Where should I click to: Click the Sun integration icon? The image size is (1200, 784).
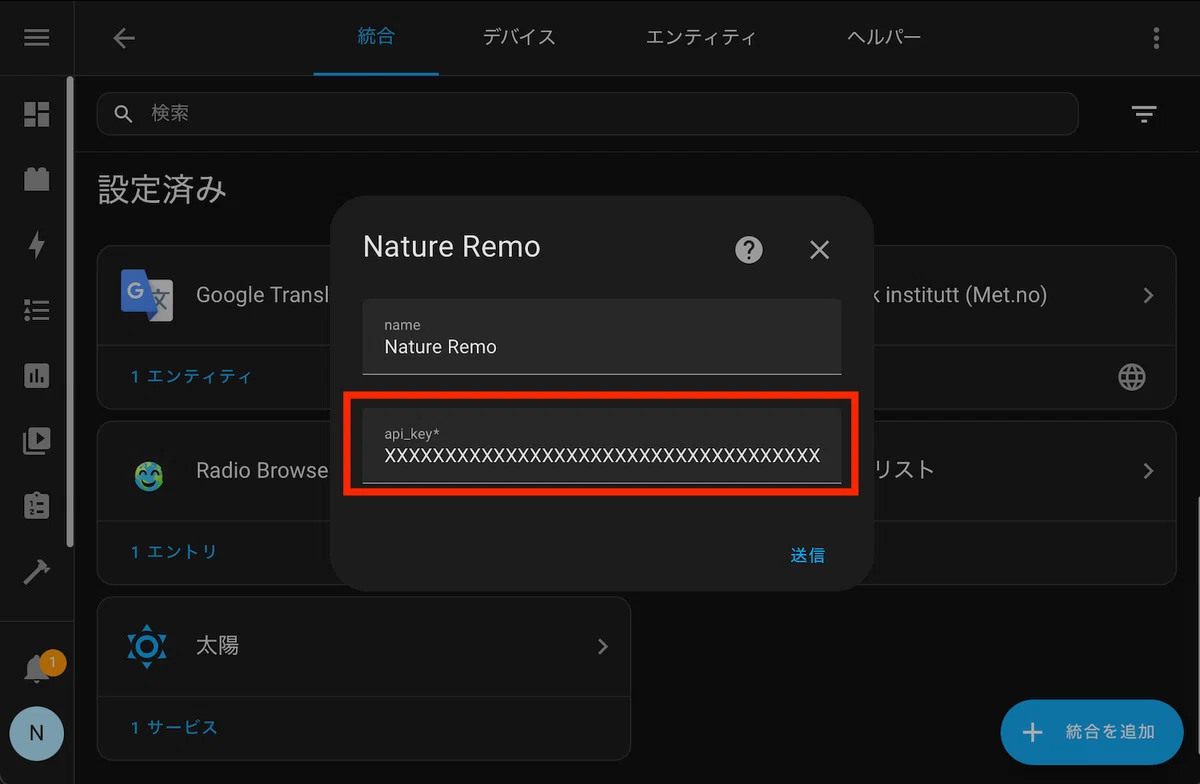(x=147, y=646)
